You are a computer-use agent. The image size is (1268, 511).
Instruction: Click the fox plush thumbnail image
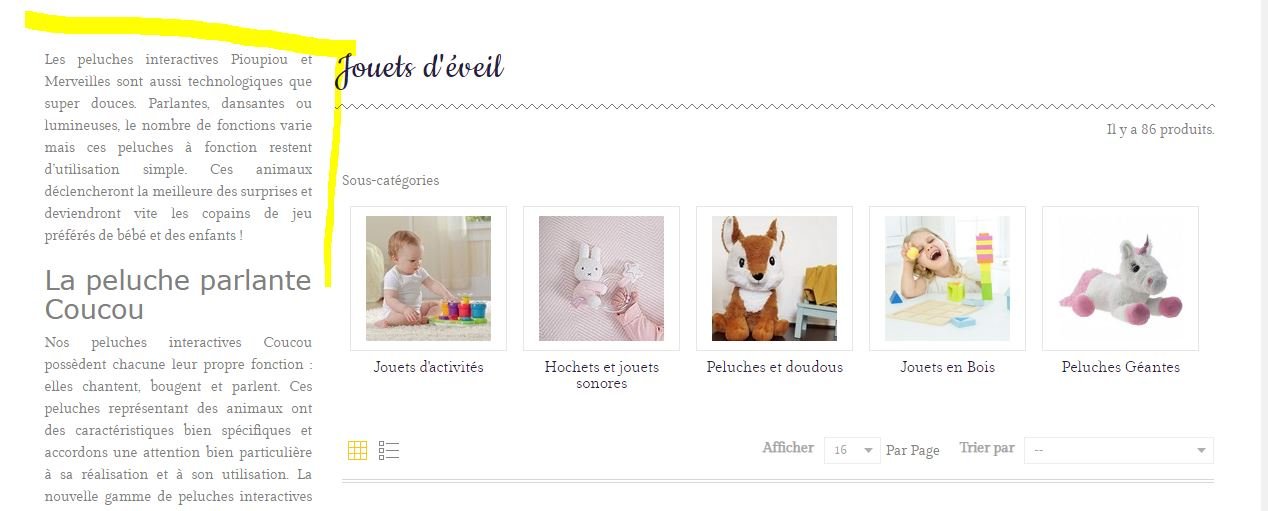[774, 278]
